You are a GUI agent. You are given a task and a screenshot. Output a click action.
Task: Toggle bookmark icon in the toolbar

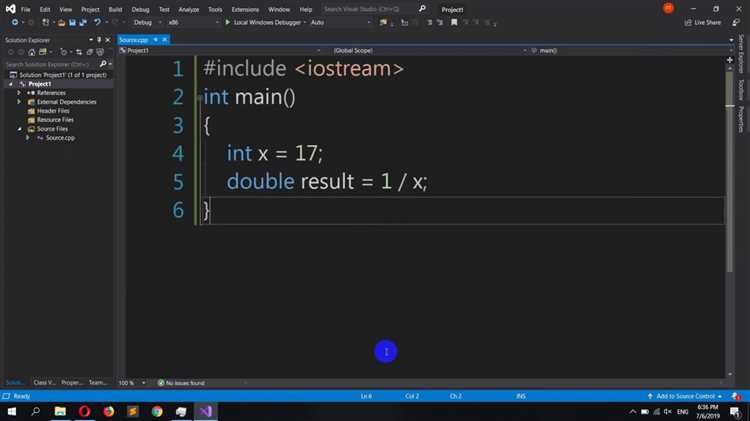point(454,22)
